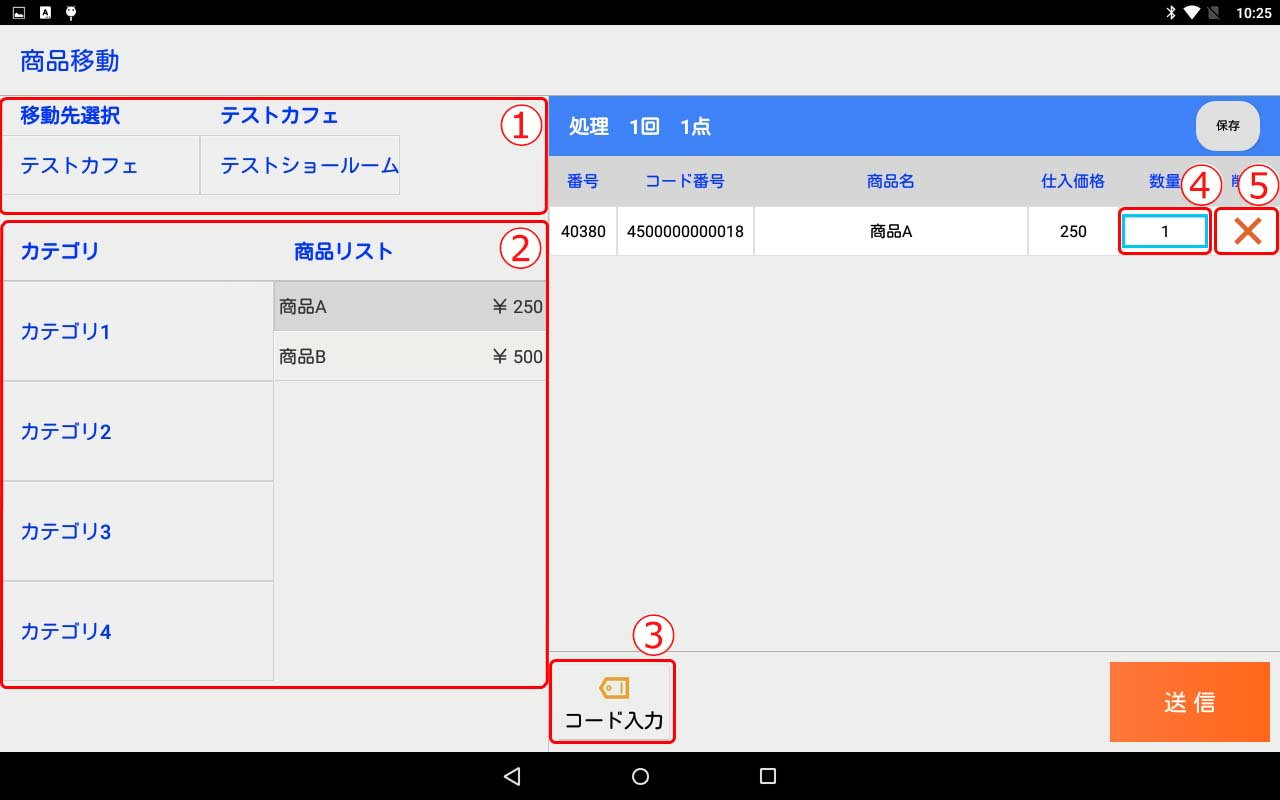Select テストカフェ as the destination store

101,165
